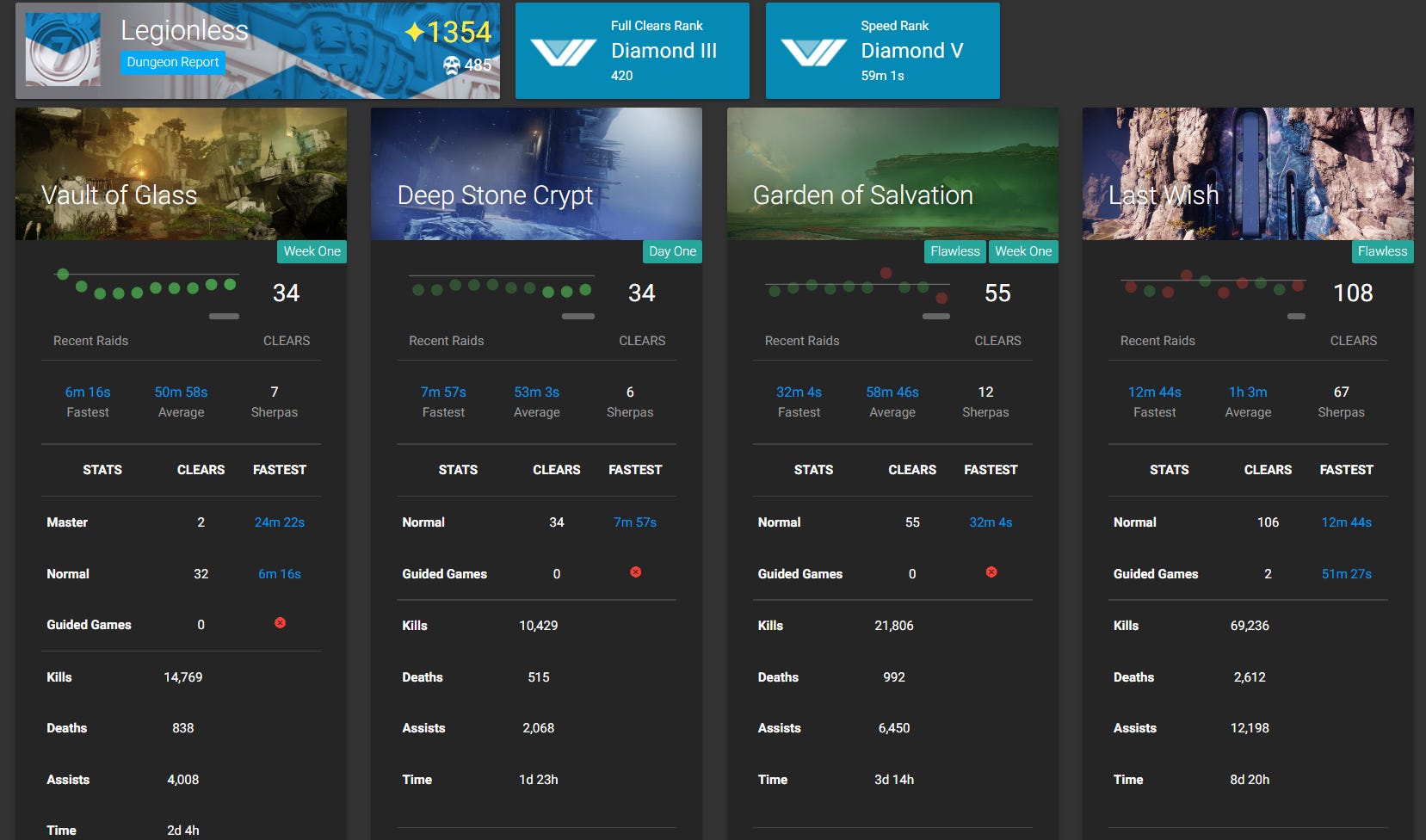
Task: Click Deep Stone Crypt Normal fastest 7m 57s
Action: [x=635, y=522]
